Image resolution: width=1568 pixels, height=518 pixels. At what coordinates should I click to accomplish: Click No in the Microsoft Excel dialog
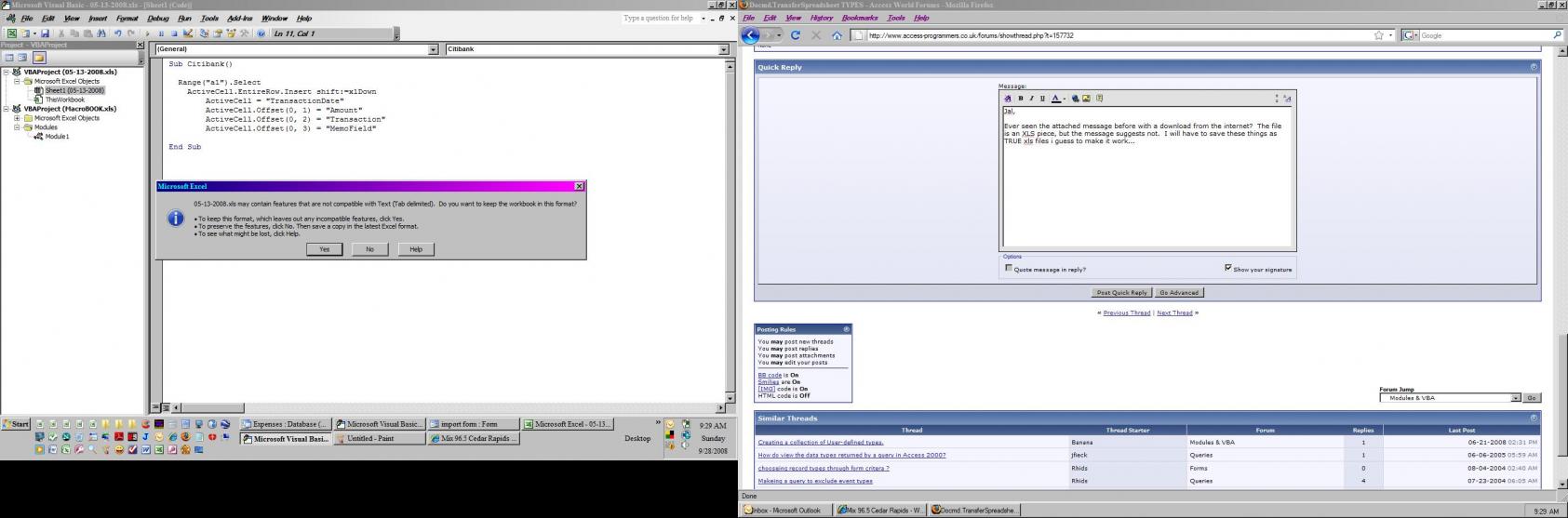click(369, 249)
